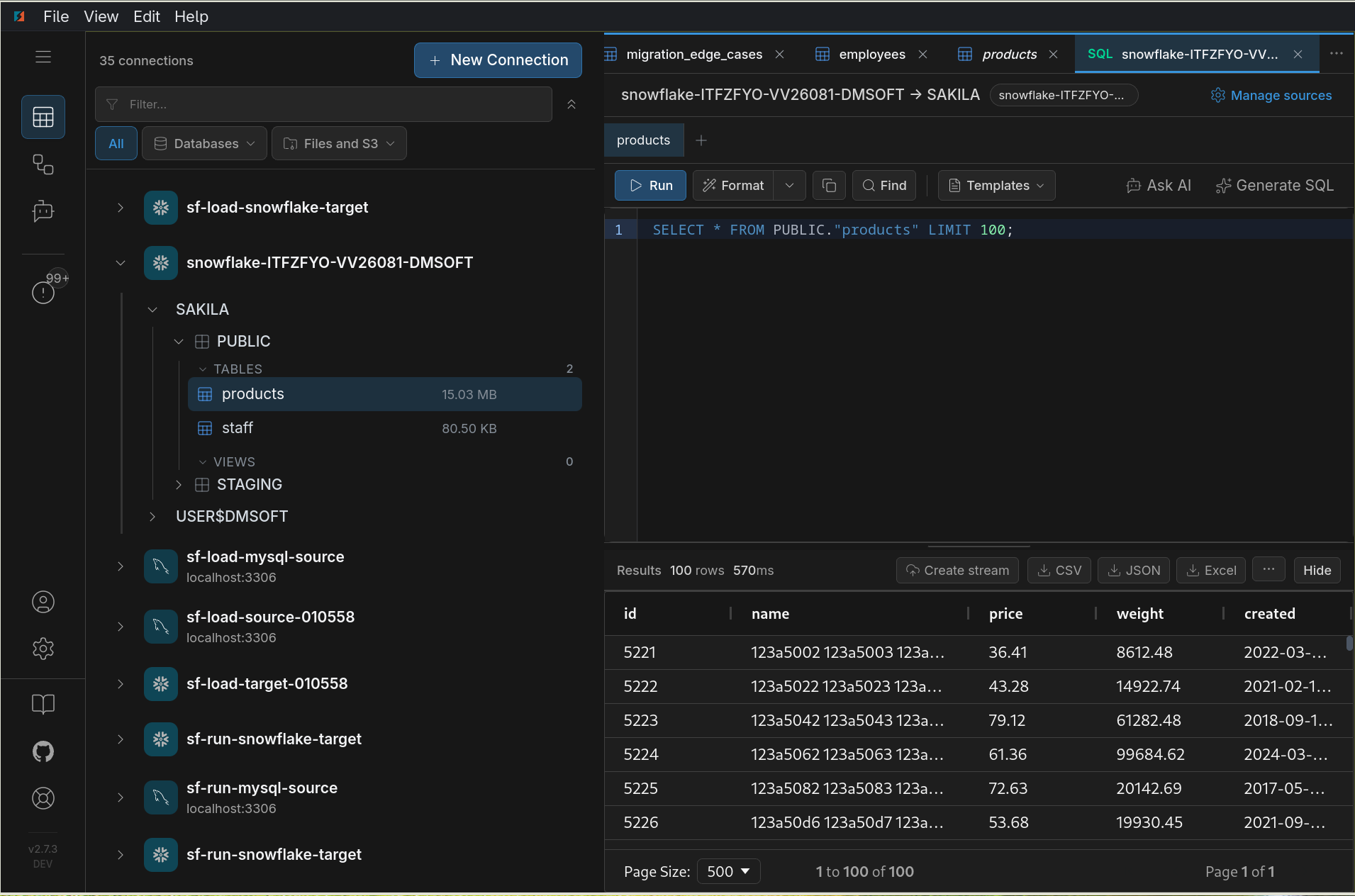1355x896 pixels.
Task: Click the Generate SQL button
Action: [x=1274, y=186]
